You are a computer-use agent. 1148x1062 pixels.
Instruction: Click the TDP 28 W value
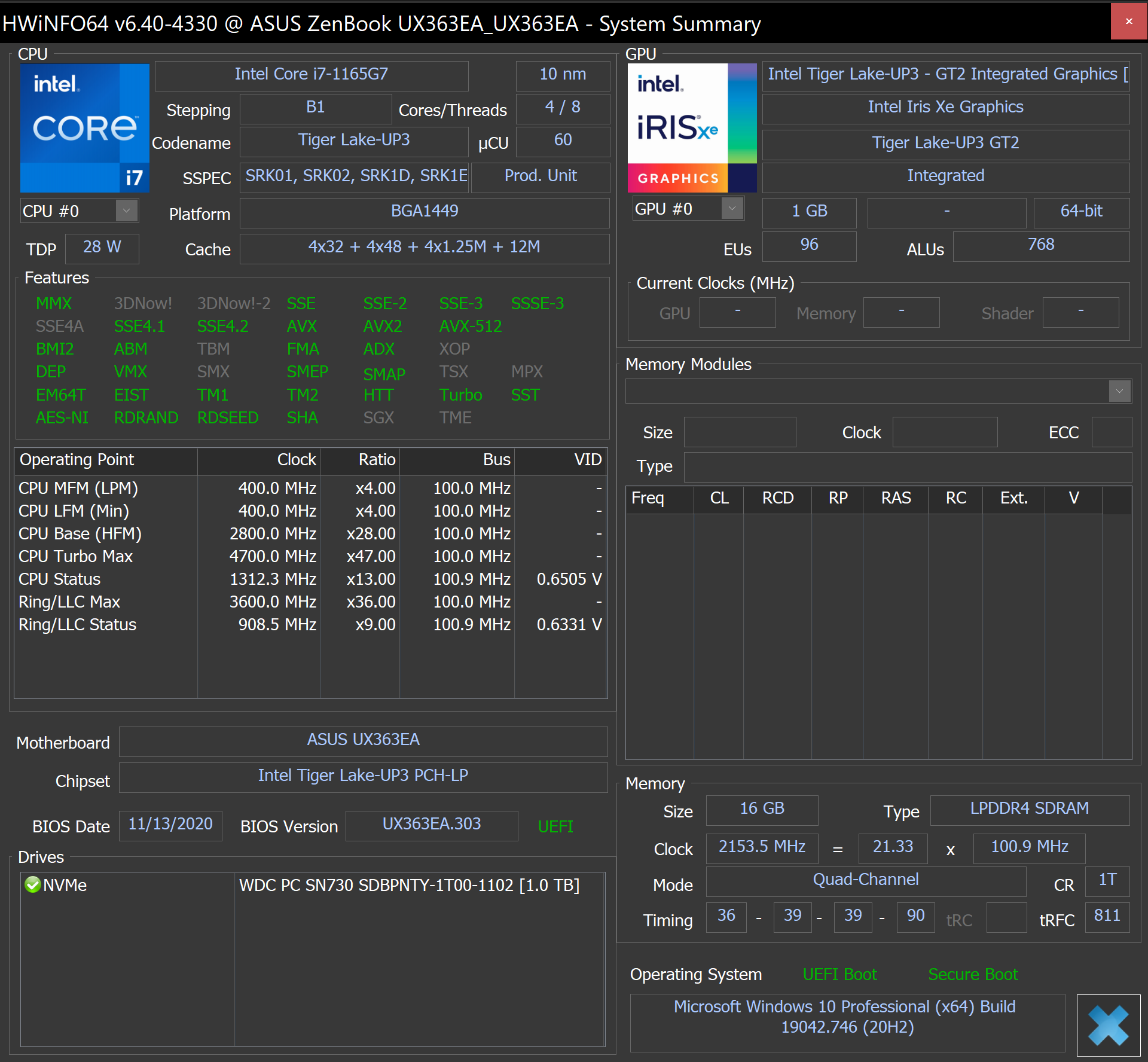point(102,248)
